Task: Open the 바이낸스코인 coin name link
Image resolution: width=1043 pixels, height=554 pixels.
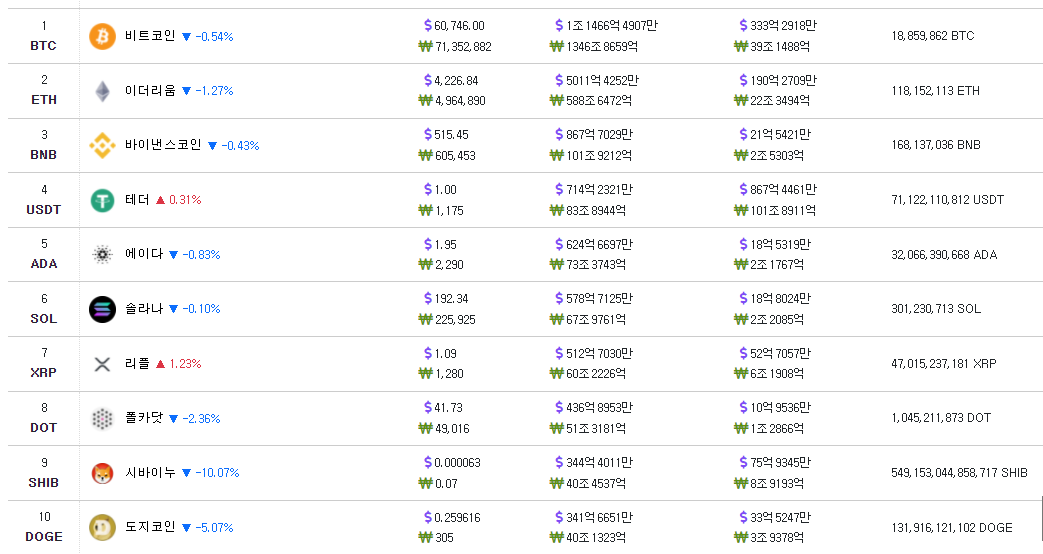Action: [x=163, y=145]
